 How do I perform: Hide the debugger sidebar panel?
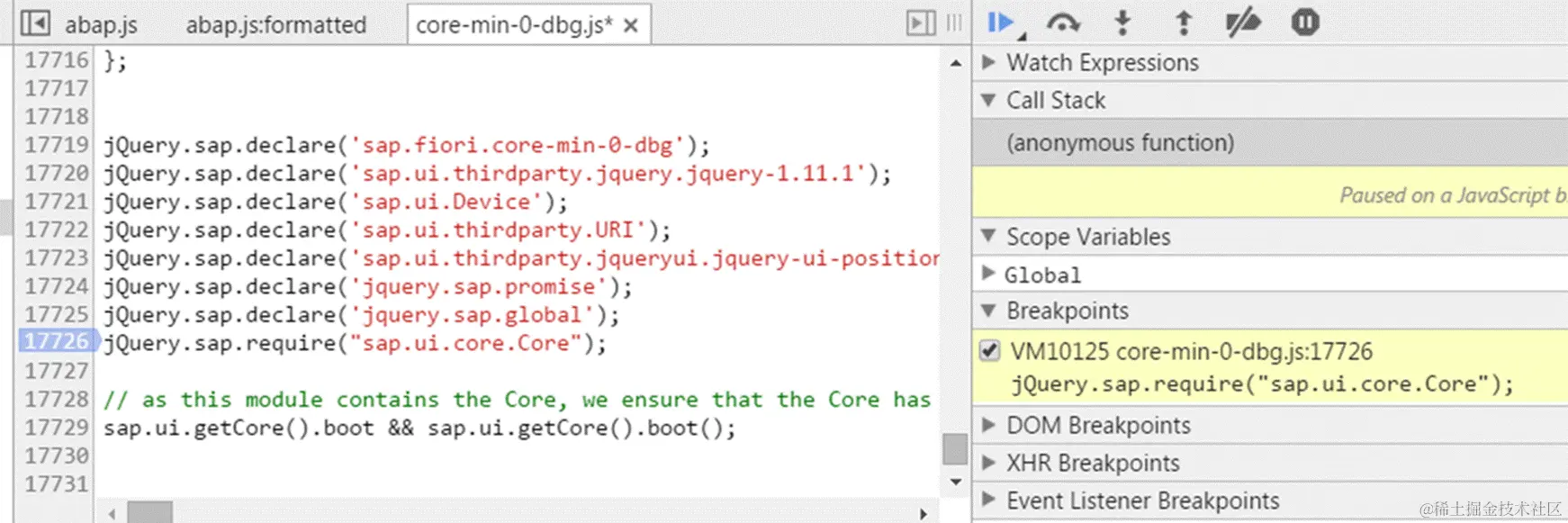(921, 23)
